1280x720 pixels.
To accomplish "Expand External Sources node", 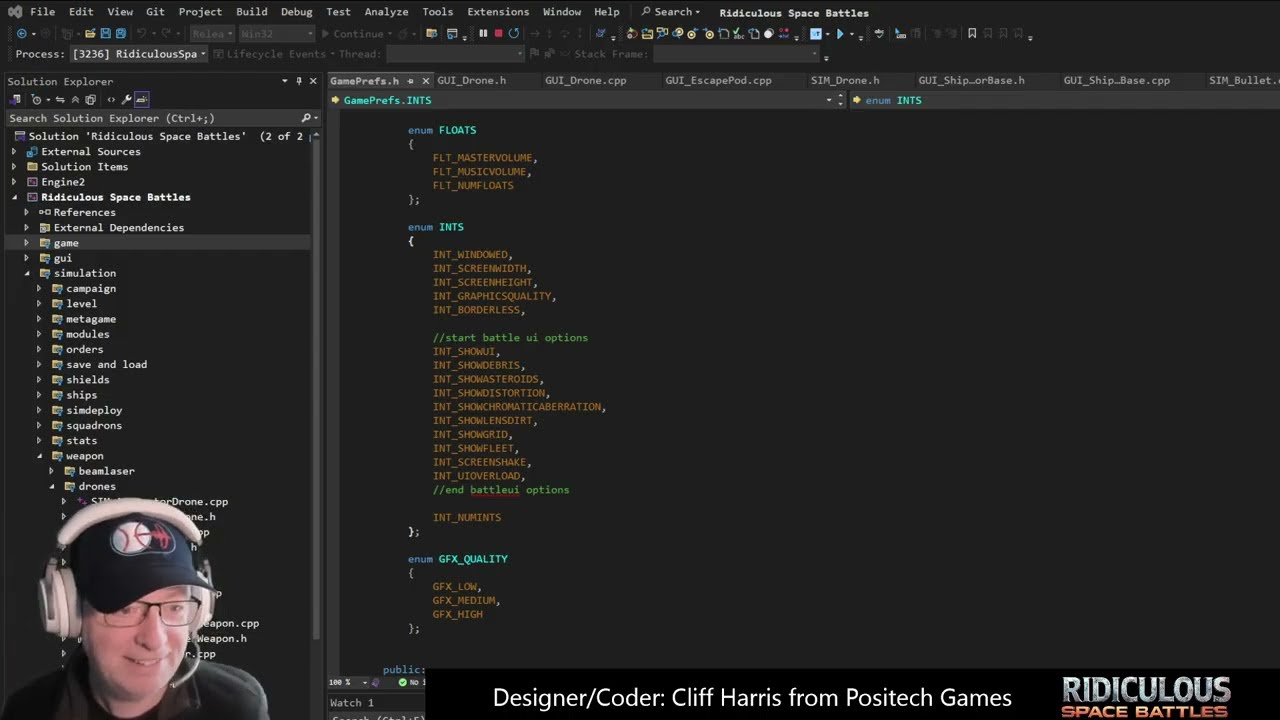I will tap(14, 152).
